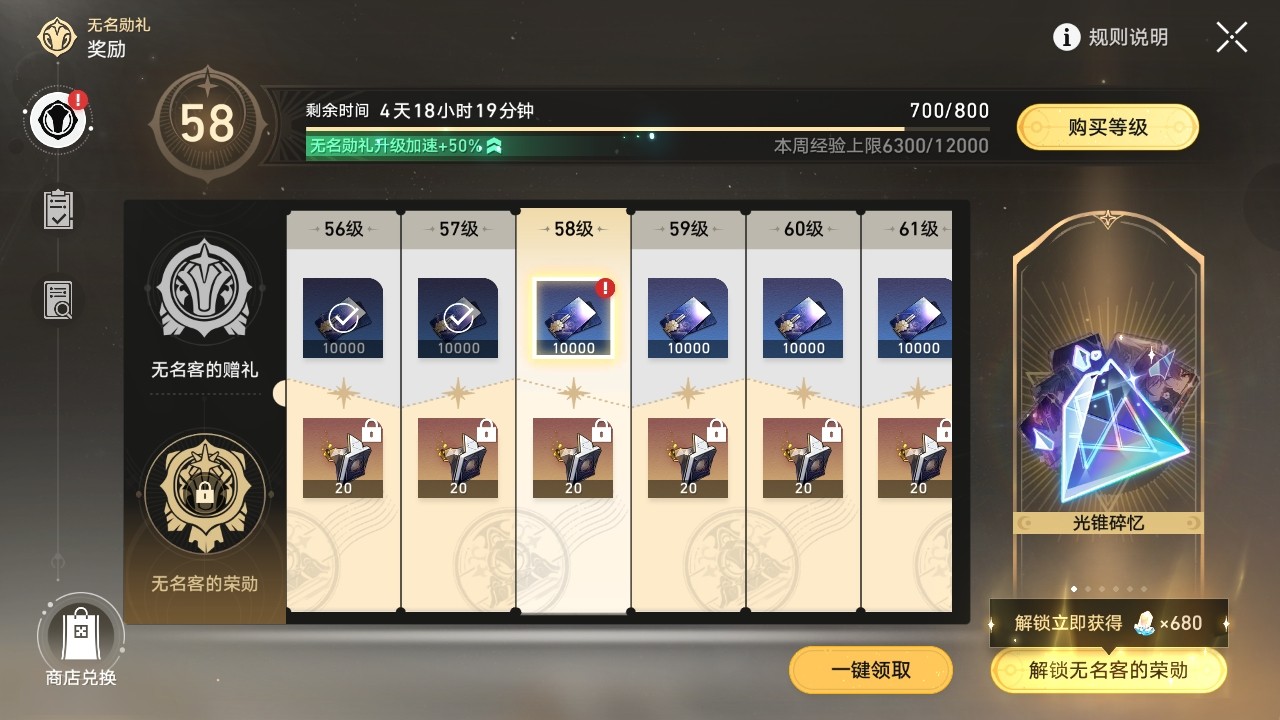Screen dimensions: 1280x720
Task: Select the checked level 57 credit reward
Action: (x=458, y=318)
